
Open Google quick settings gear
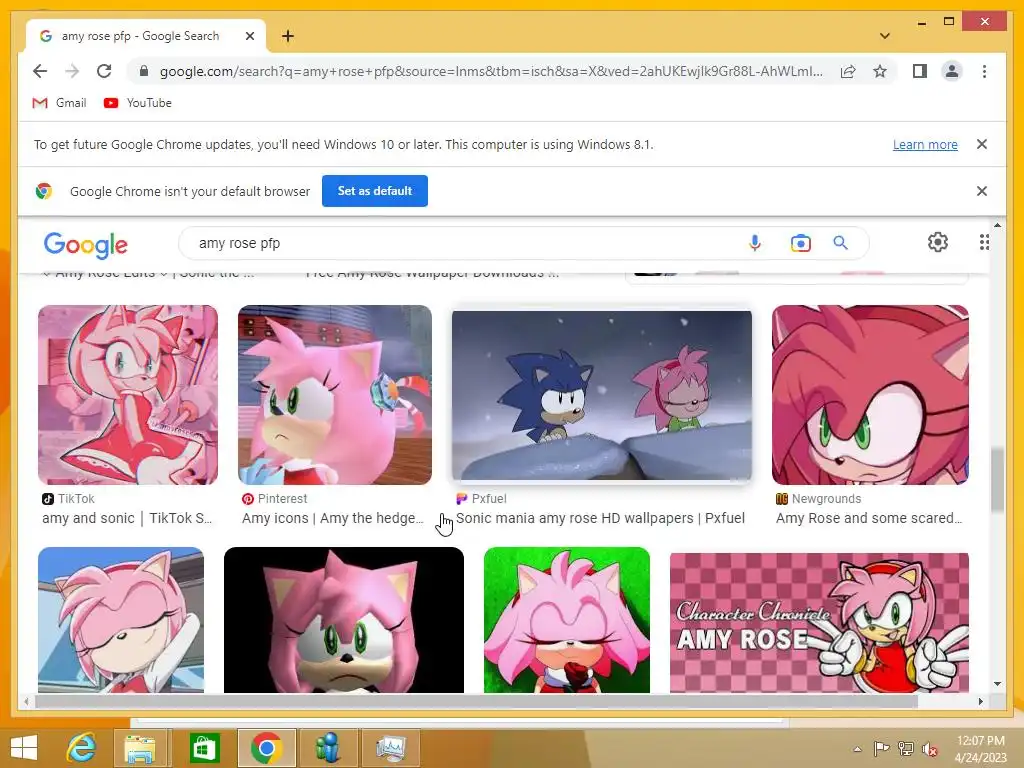pyautogui.click(x=938, y=242)
